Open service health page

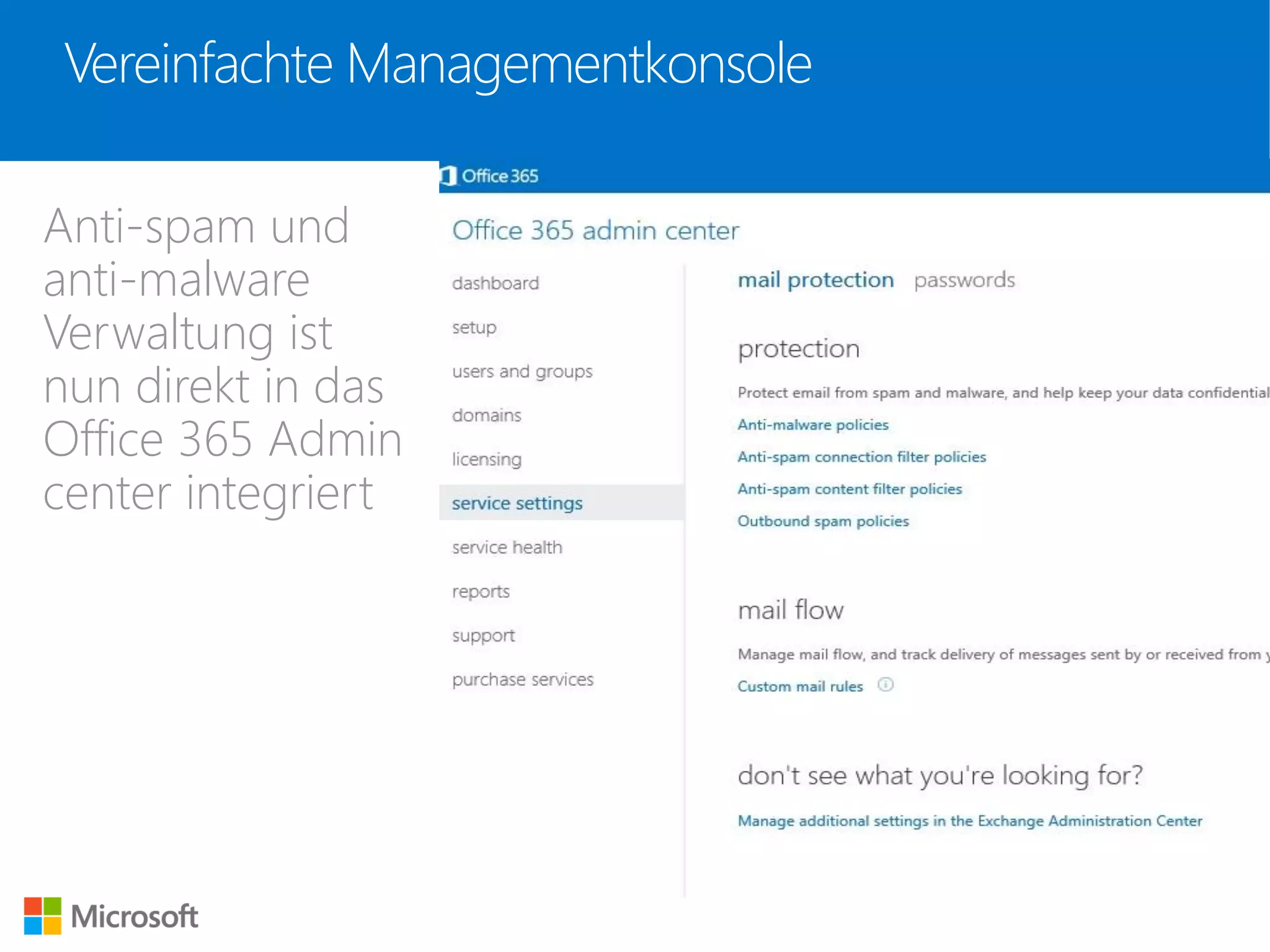point(507,547)
